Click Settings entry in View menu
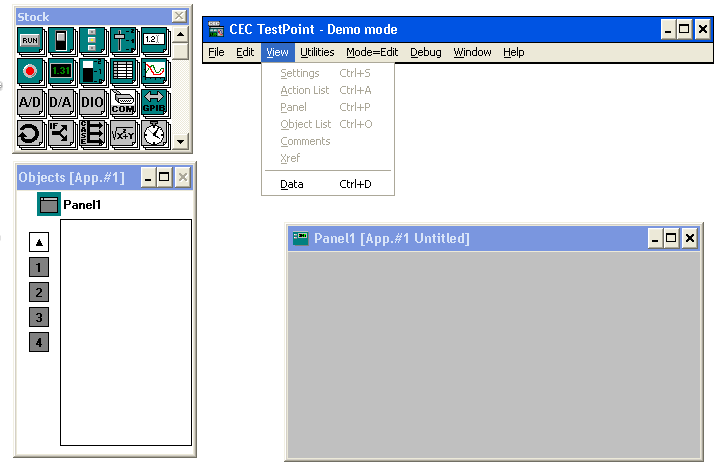 (328, 73)
